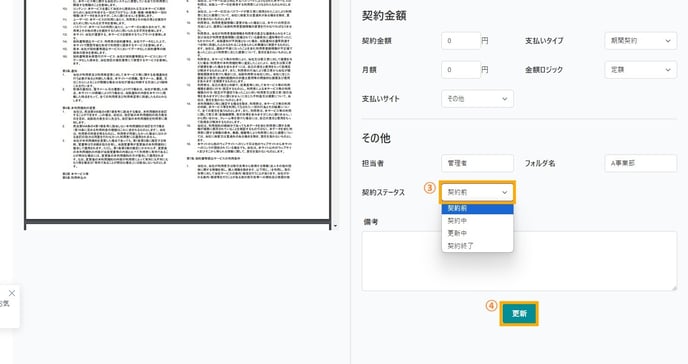This screenshot has width=688, height=364.
Task: Close the popup with X icon
Action: [x=12, y=293]
